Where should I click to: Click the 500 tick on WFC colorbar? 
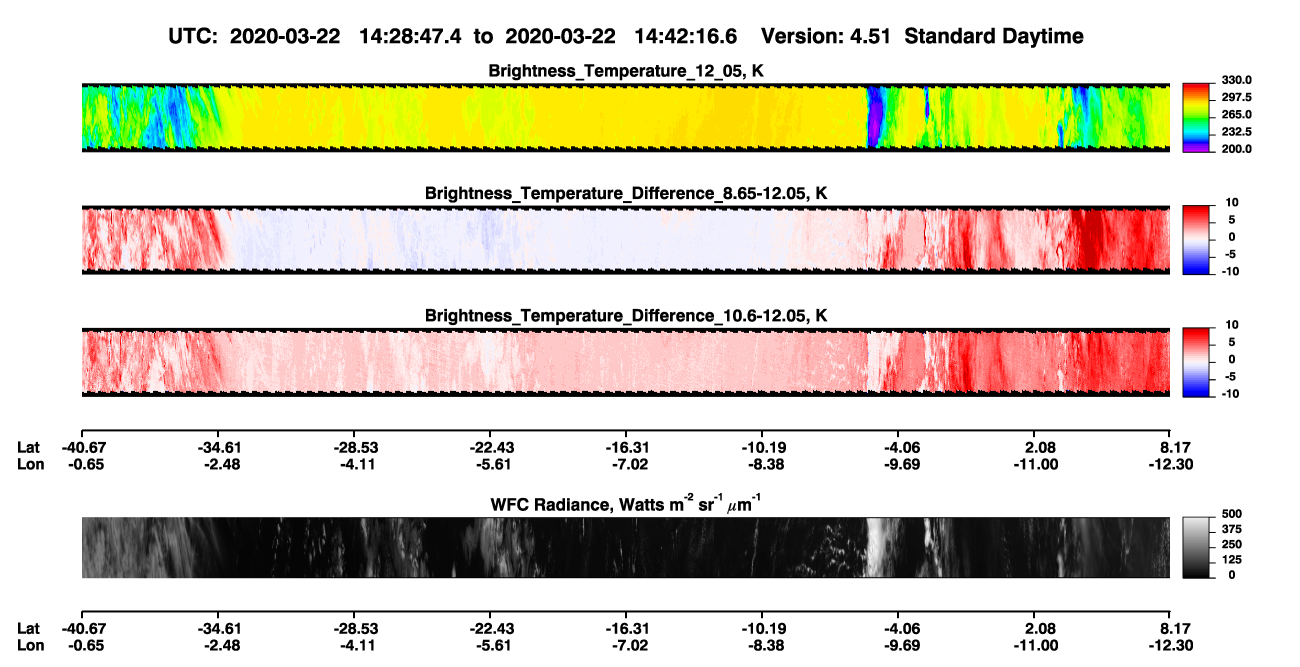pyautogui.click(x=1232, y=514)
